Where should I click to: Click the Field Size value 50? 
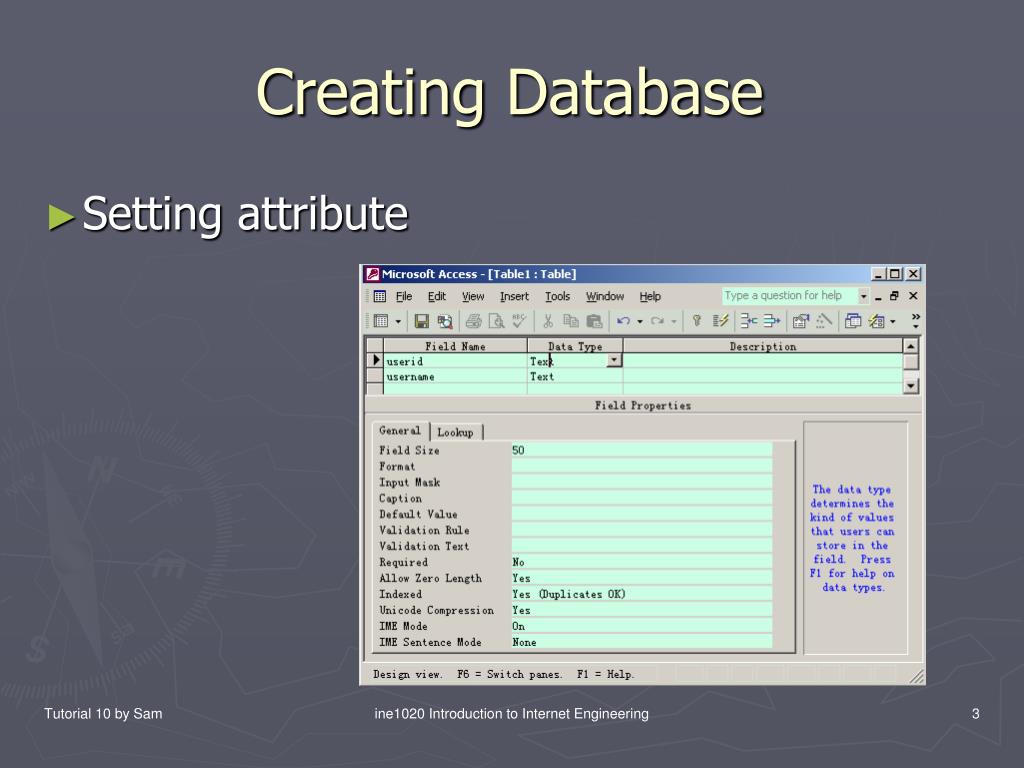point(642,450)
